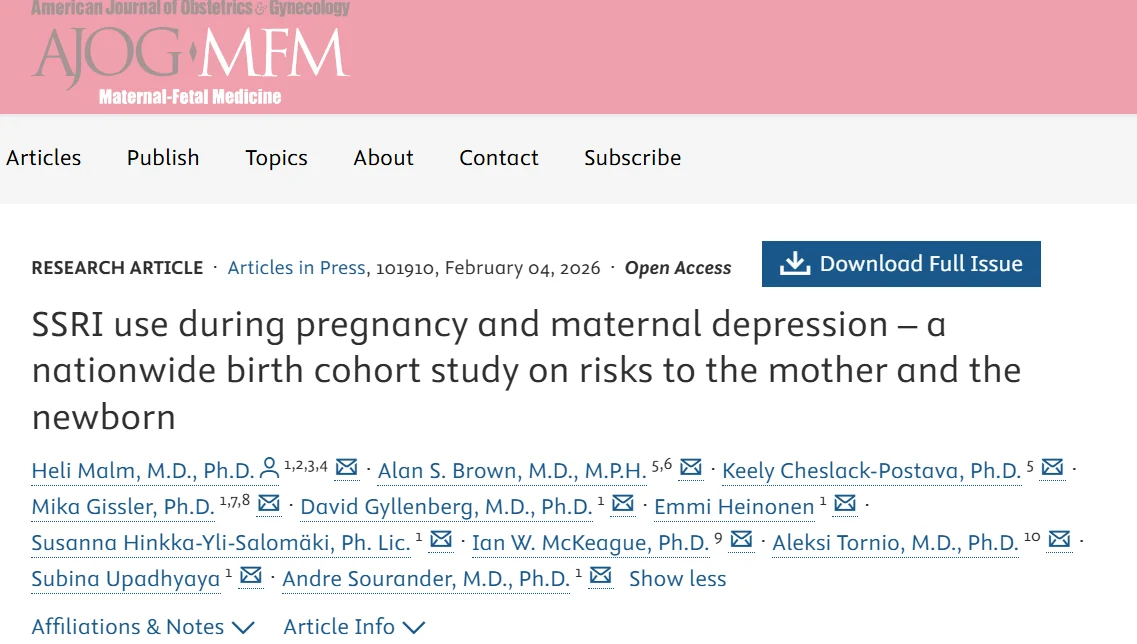
Task: Click the envelope icon after Keely Cheslack-Postava
Action: click(x=1052, y=467)
